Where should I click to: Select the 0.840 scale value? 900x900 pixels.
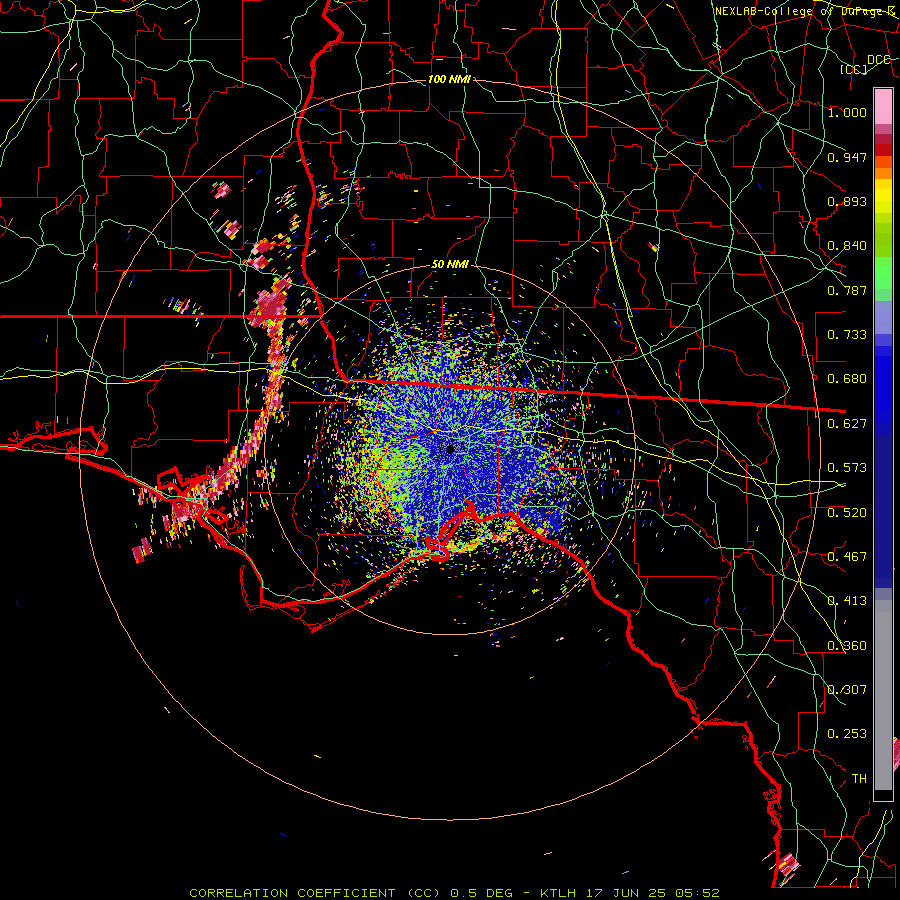coord(847,246)
